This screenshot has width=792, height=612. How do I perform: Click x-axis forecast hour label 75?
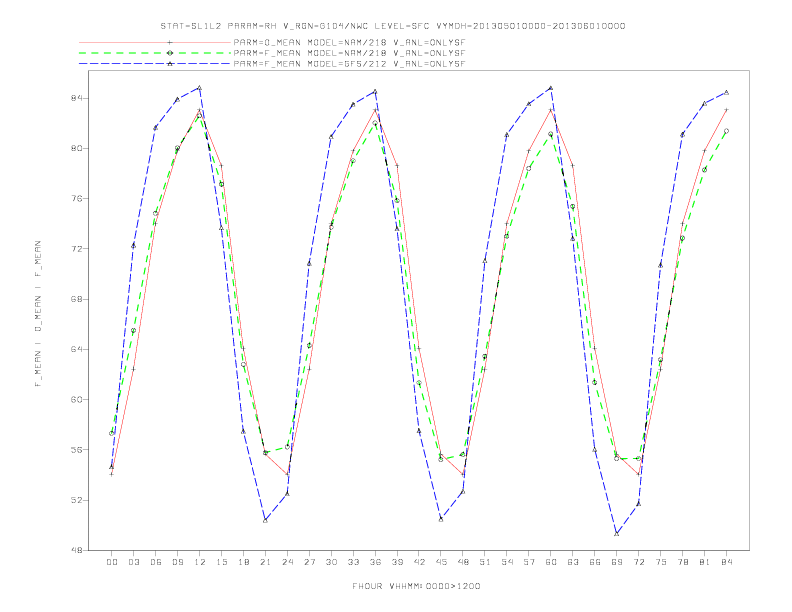pyautogui.click(x=661, y=562)
